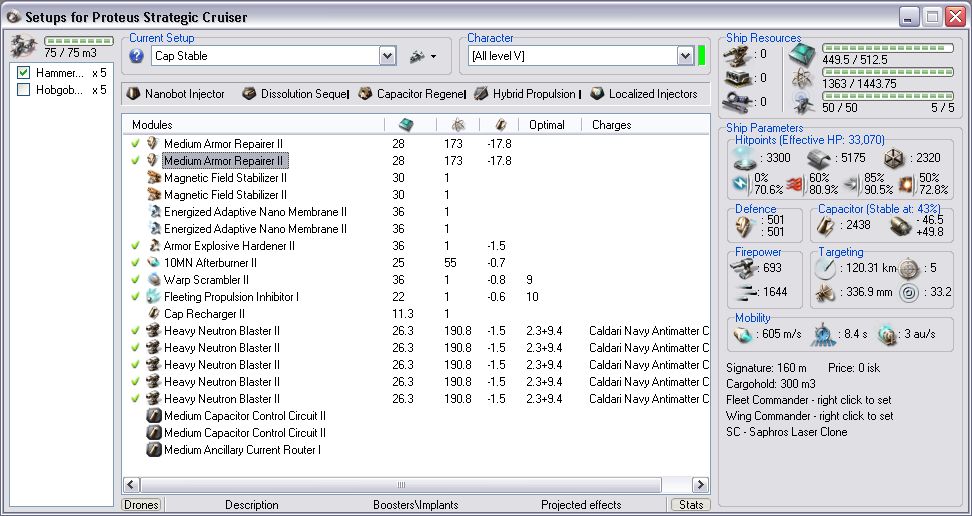Click the Armor Explosive Hardener II module icon
972x516 pixels.
(x=154, y=246)
